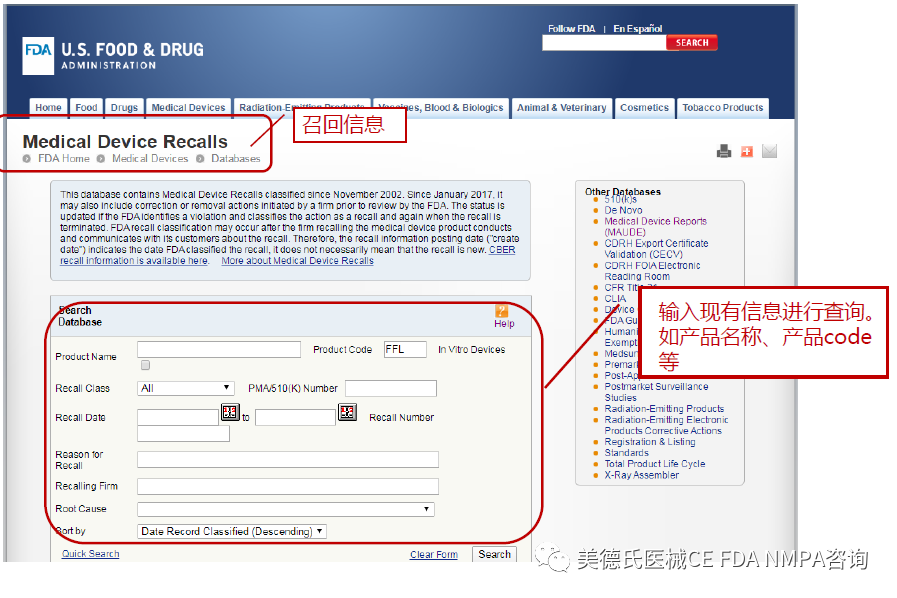This screenshot has height=598, width=897.
Task: Click the envelope email icon
Action: click(769, 152)
